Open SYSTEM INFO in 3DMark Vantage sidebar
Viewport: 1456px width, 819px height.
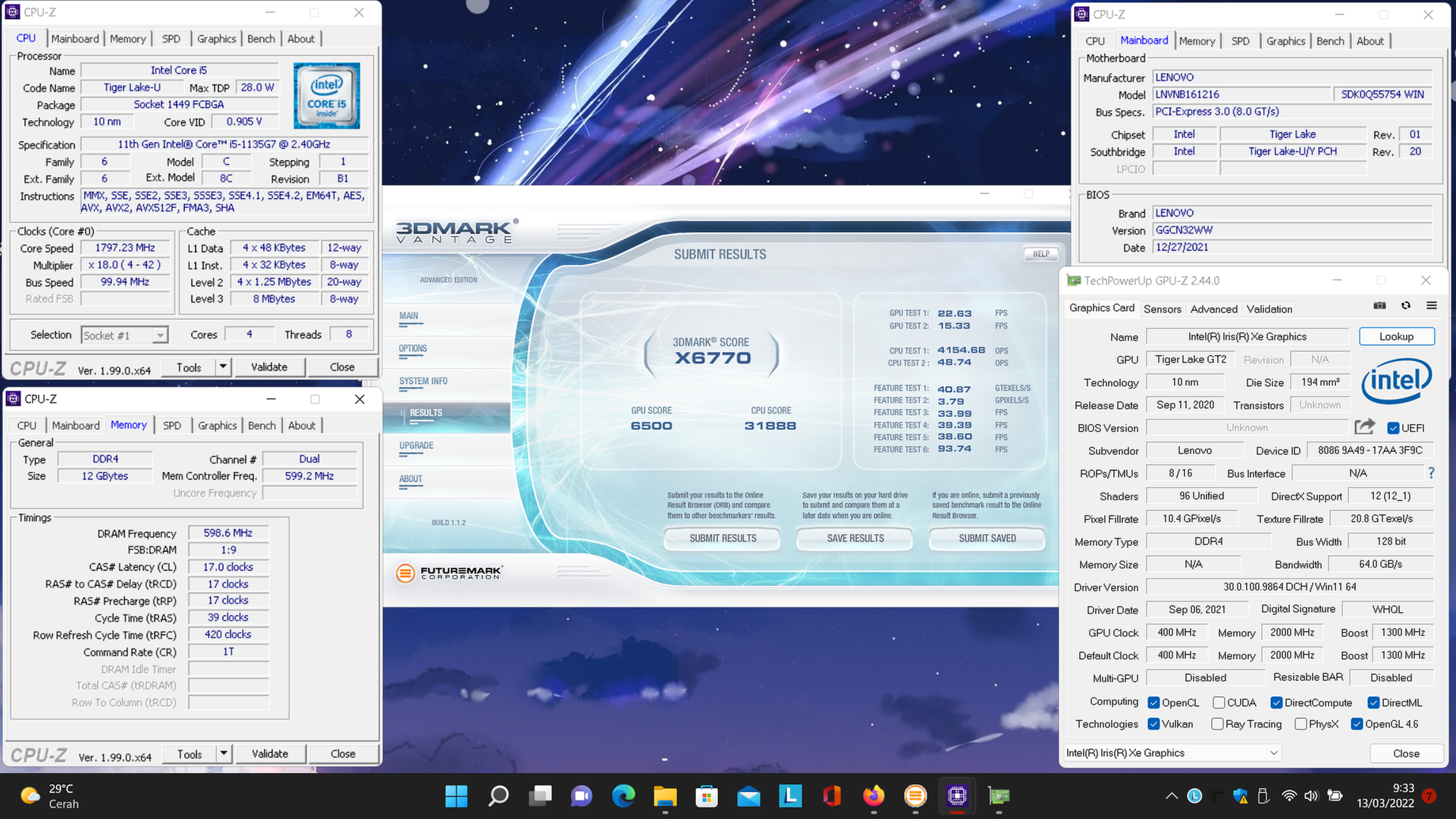(423, 381)
